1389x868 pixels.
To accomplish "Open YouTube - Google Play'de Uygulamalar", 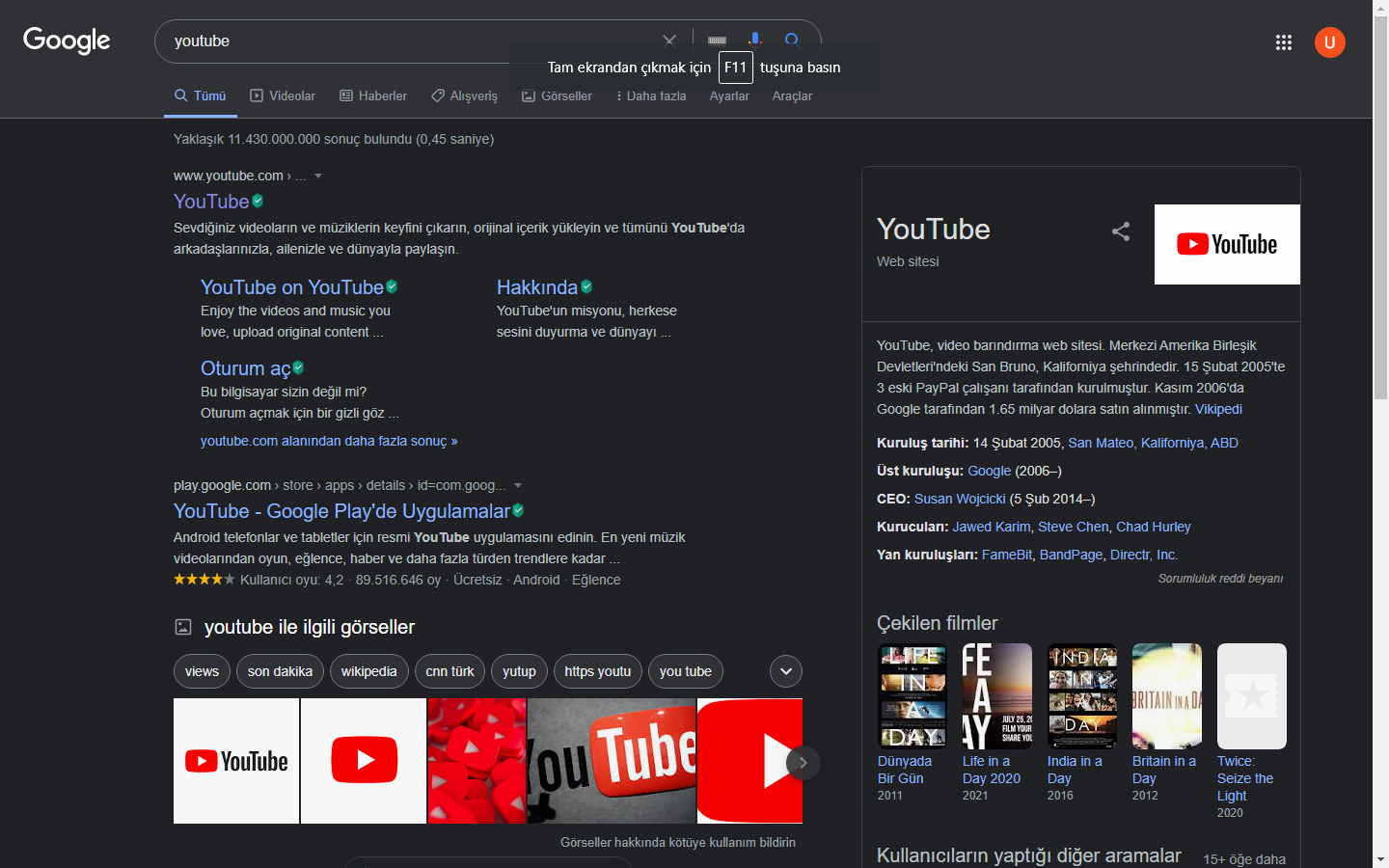I will click(341, 510).
